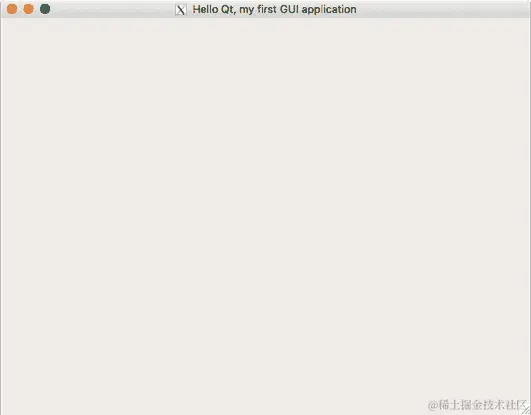Screen dimensions: 531x415
Task: Click the title bar right of the title
Action: 440,9
